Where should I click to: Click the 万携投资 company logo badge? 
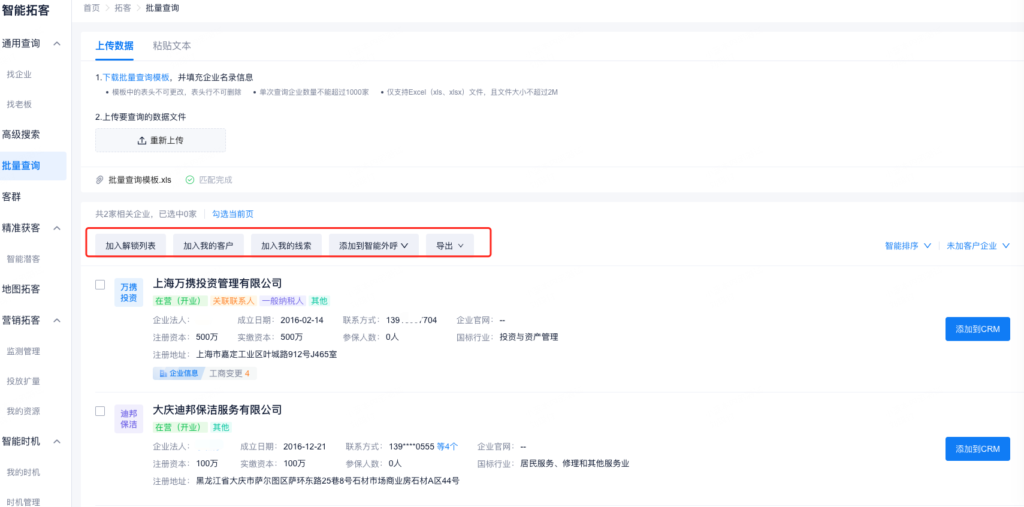(x=130, y=292)
